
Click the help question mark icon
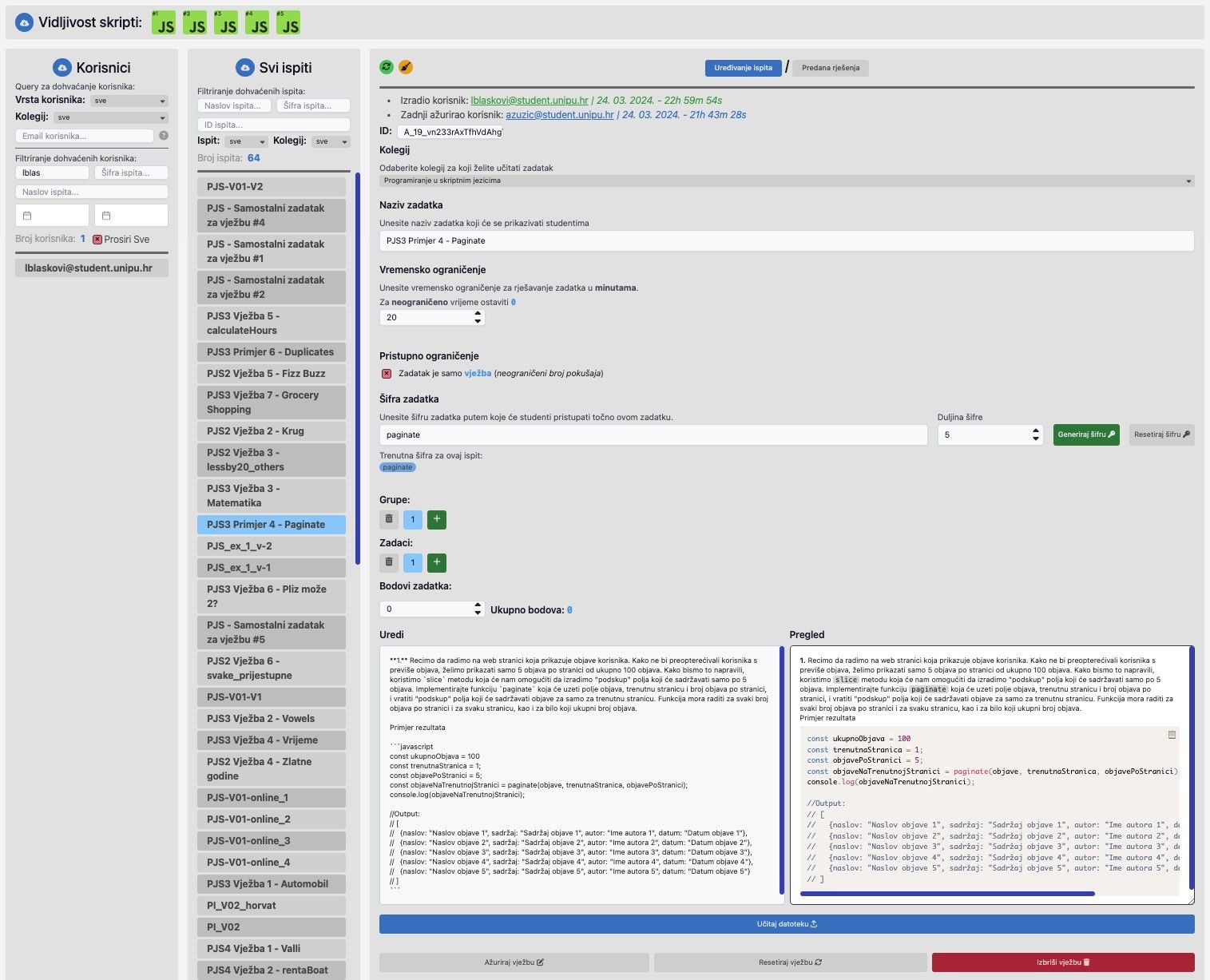[164, 136]
